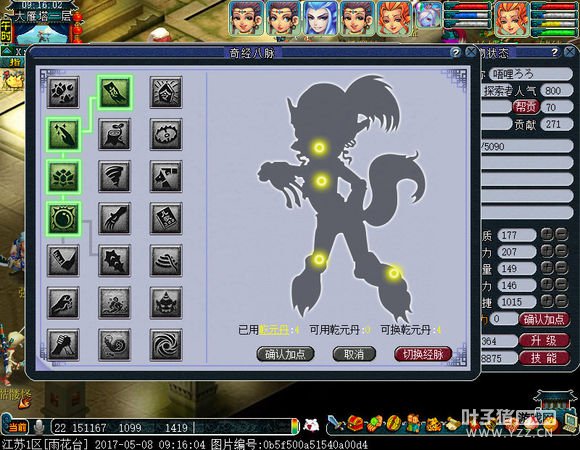
Task: Select the spiral conch shell skill
Action: tap(115, 345)
